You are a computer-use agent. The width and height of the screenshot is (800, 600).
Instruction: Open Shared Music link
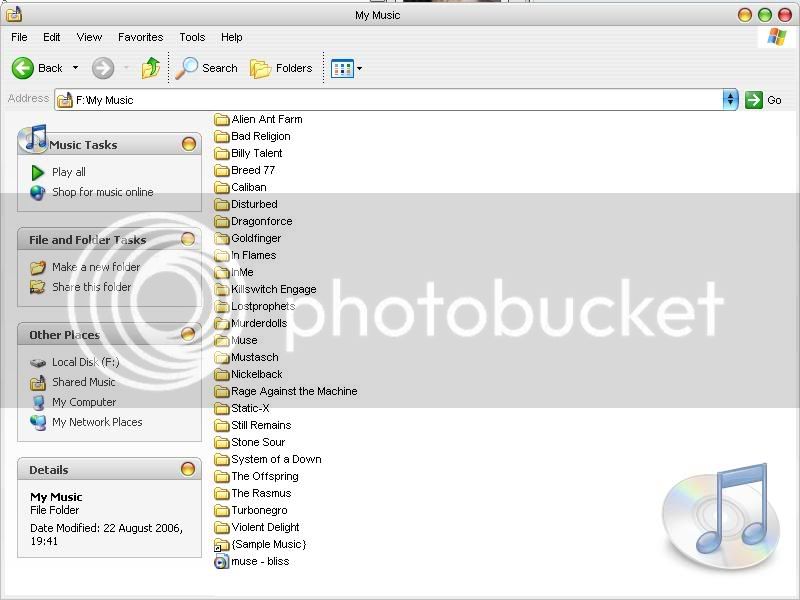point(84,382)
